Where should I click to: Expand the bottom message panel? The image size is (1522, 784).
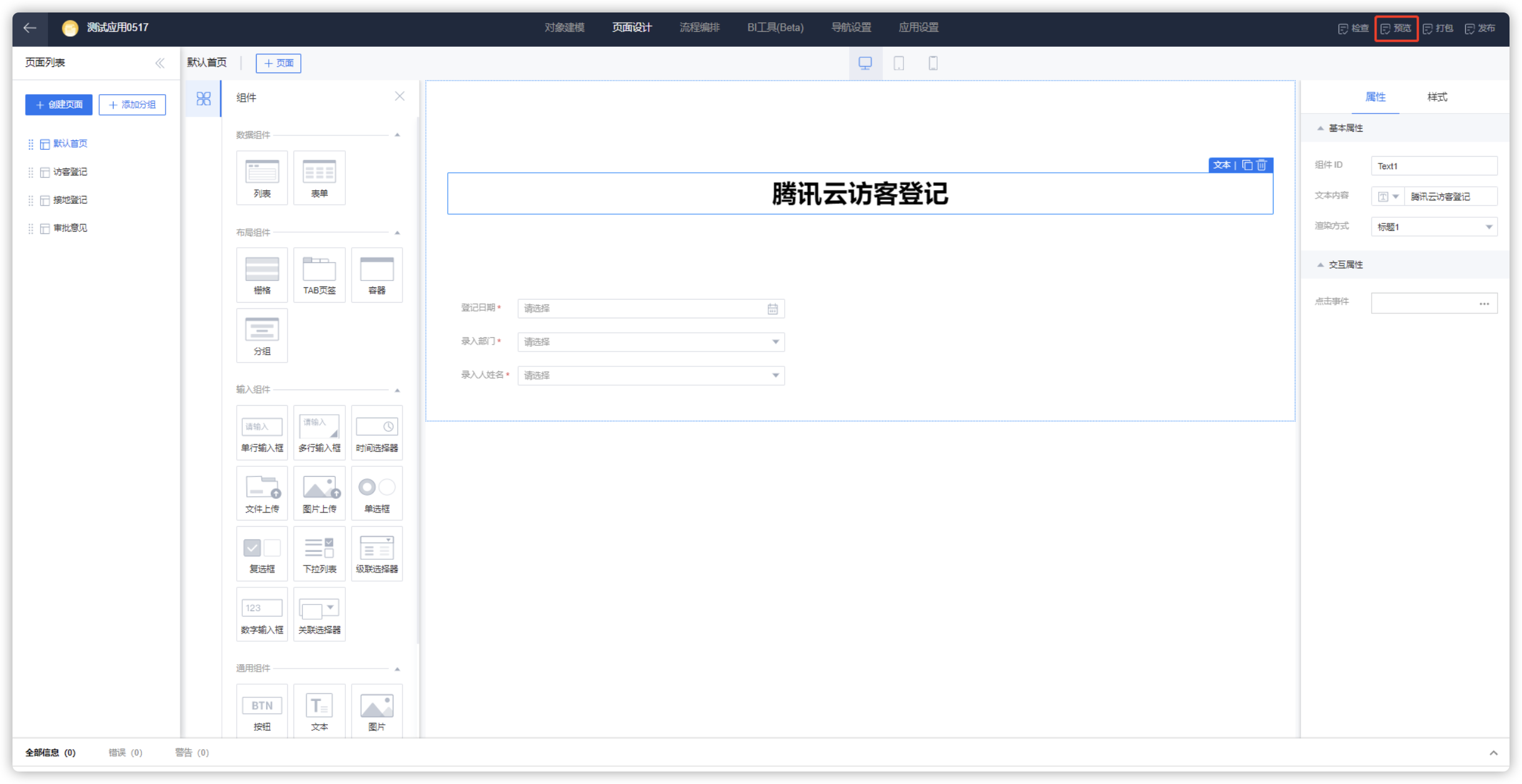[1493, 753]
